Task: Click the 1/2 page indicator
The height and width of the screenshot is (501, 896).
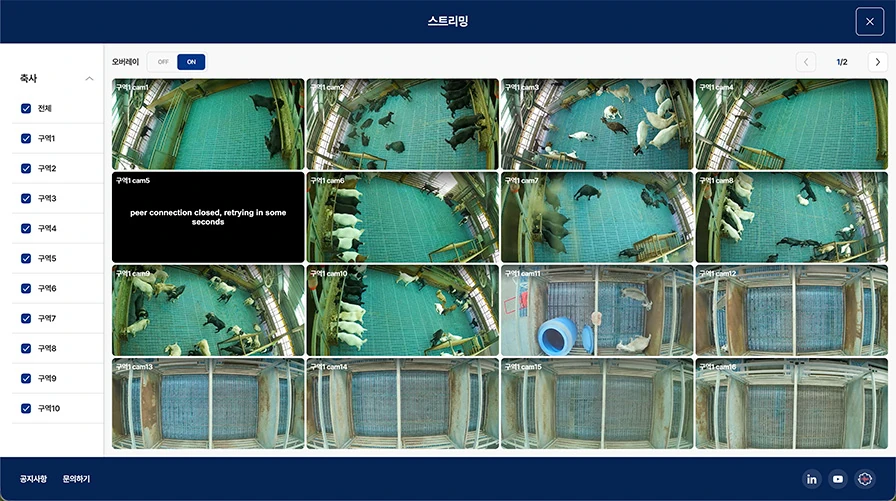Action: tap(842, 62)
